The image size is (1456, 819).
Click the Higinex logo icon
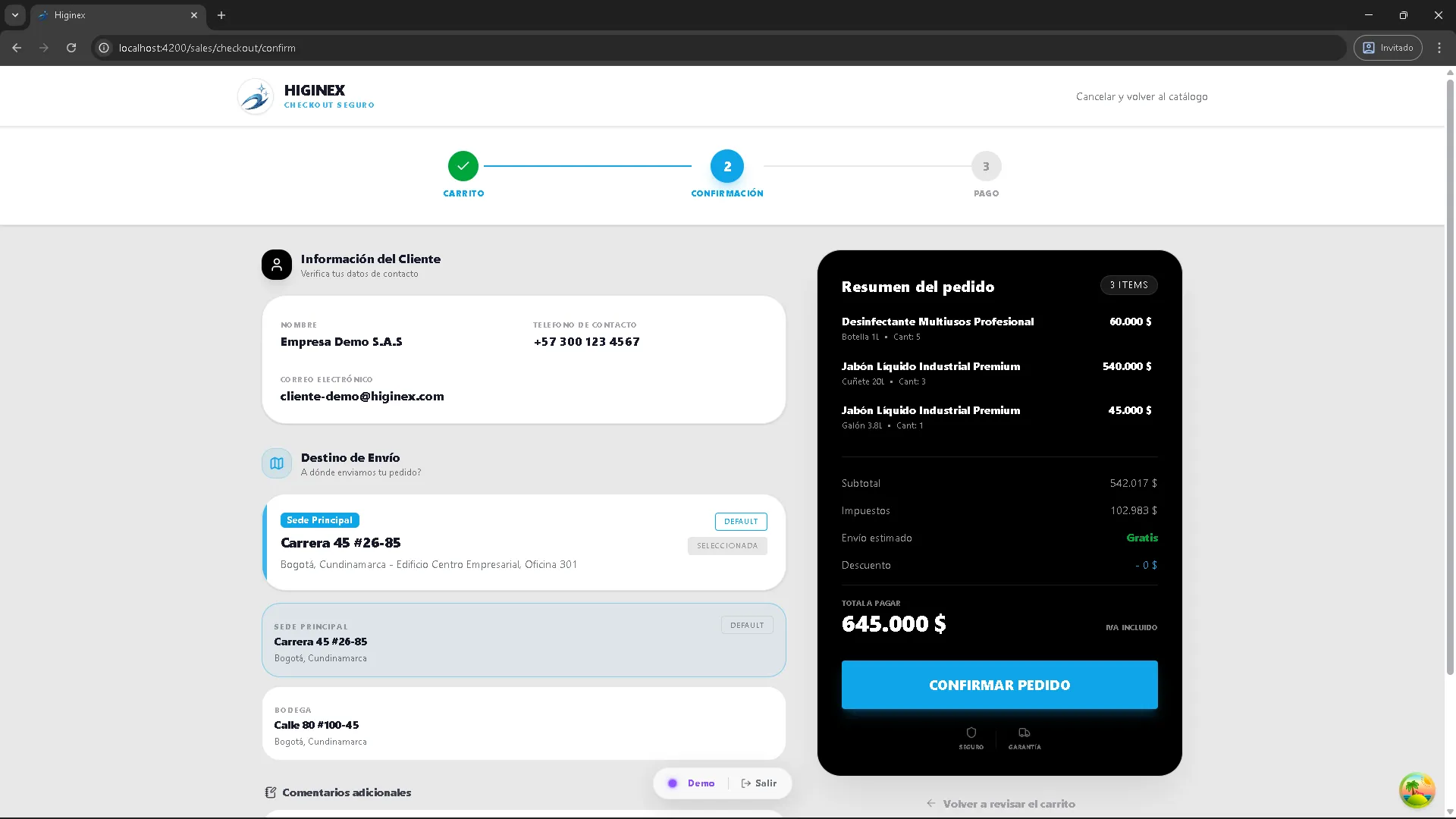click(256, 96)
